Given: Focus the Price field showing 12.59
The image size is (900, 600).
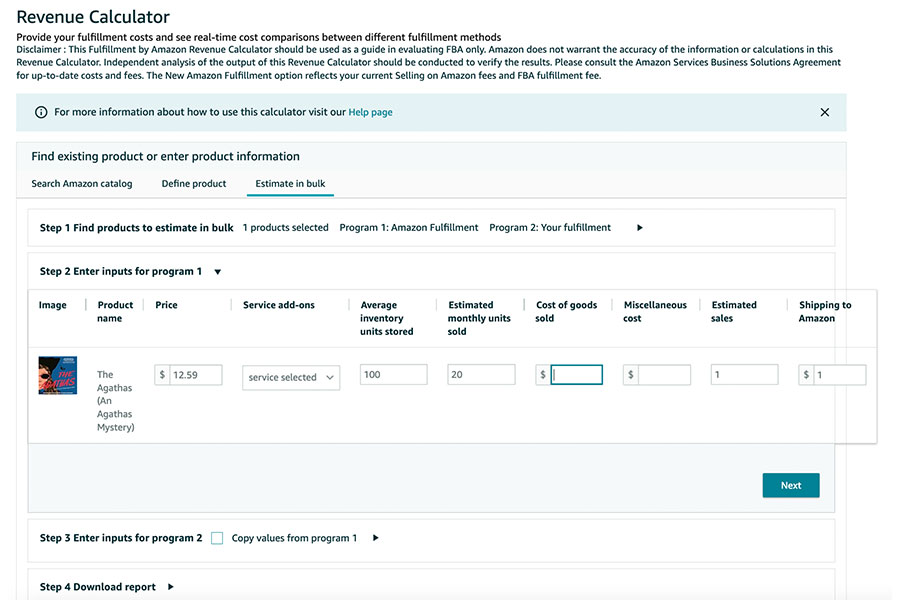Looking at the screenshot, I should (195, 375).
